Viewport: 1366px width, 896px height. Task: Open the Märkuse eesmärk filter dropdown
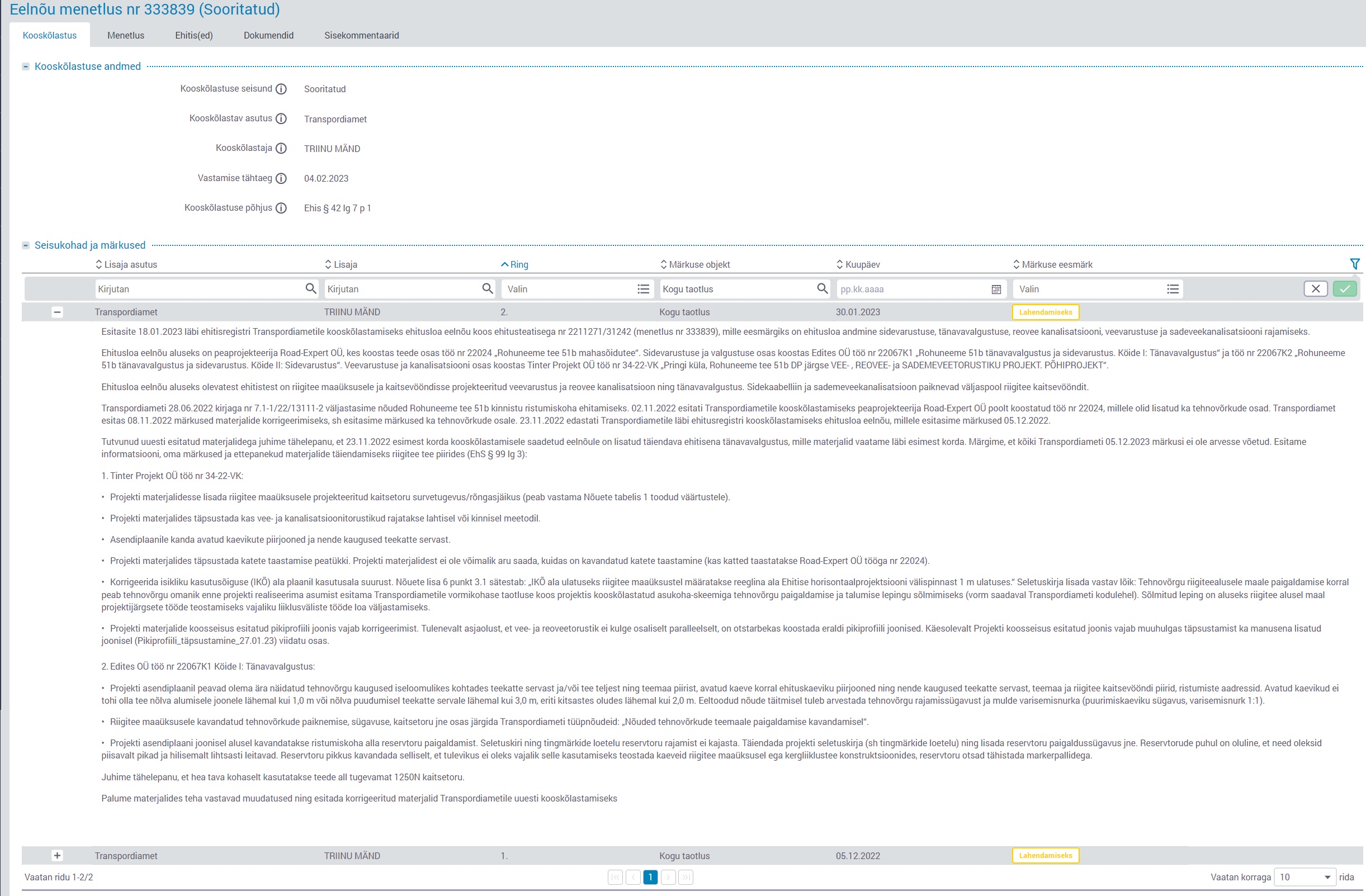(1098, 289)
